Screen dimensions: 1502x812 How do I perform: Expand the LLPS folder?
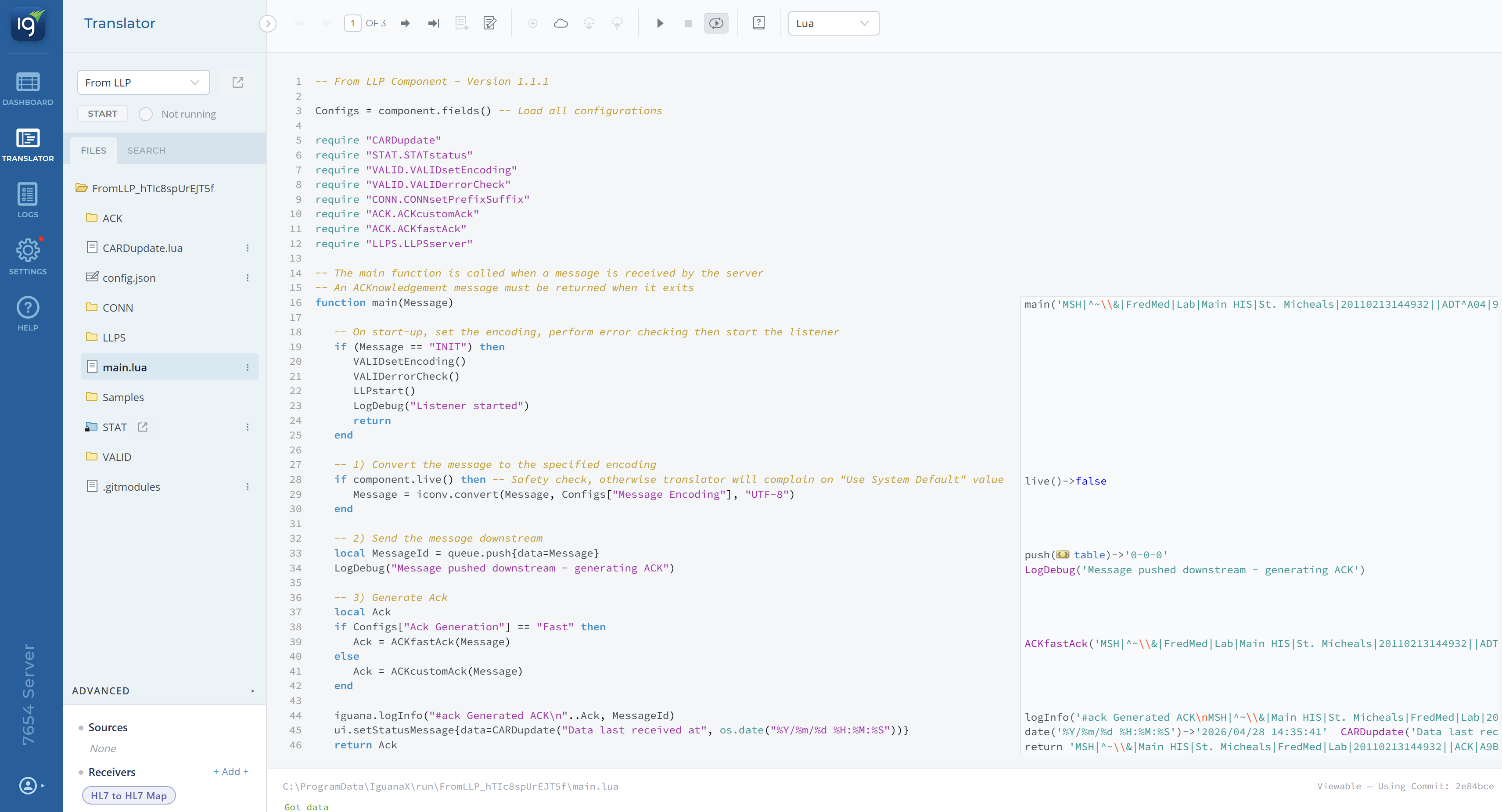pos(105,337)
